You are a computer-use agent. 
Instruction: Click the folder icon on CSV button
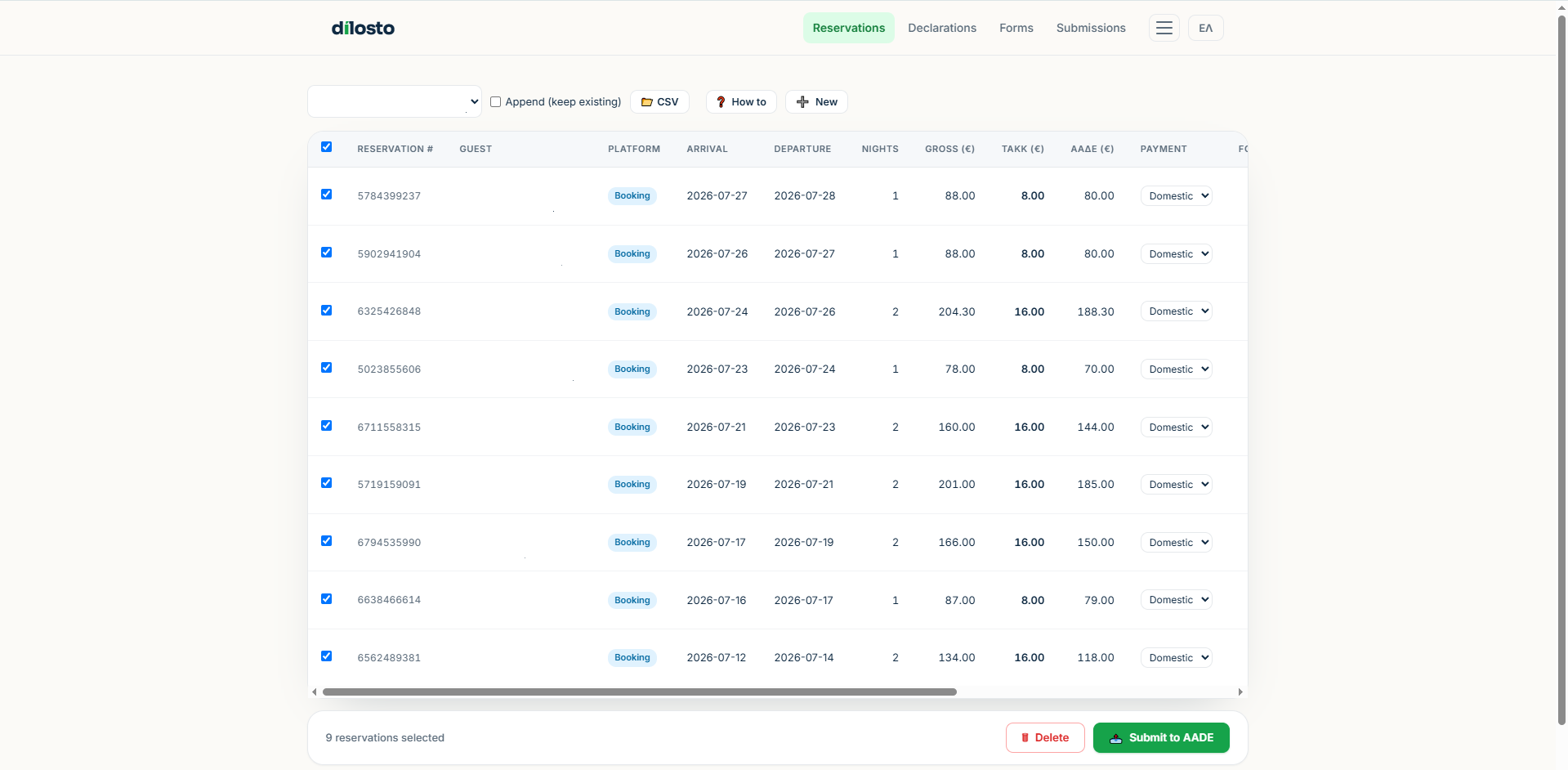click(646, 102)
